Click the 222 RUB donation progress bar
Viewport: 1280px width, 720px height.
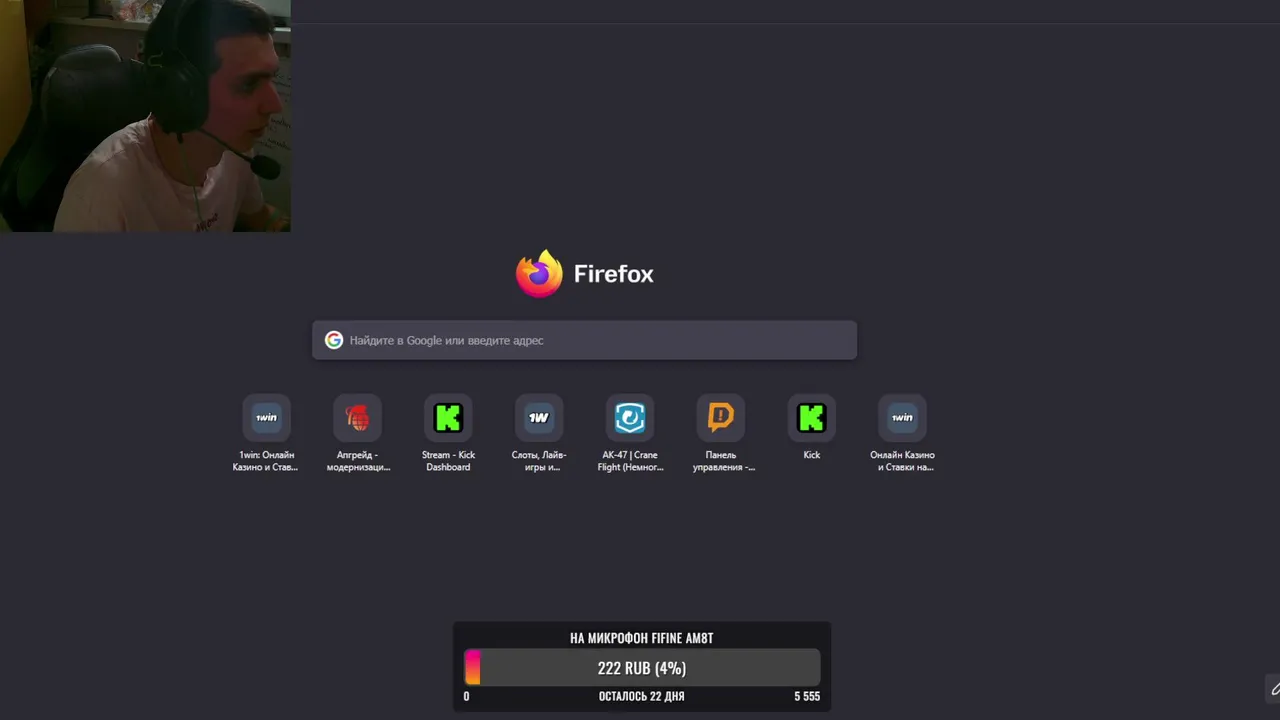tap(642, 668)
